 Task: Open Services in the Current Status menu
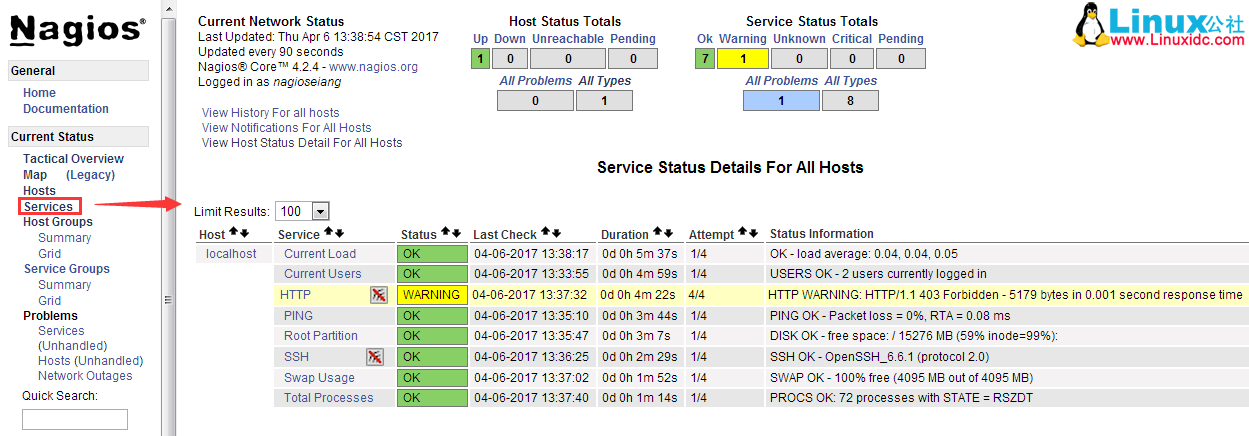48,207
